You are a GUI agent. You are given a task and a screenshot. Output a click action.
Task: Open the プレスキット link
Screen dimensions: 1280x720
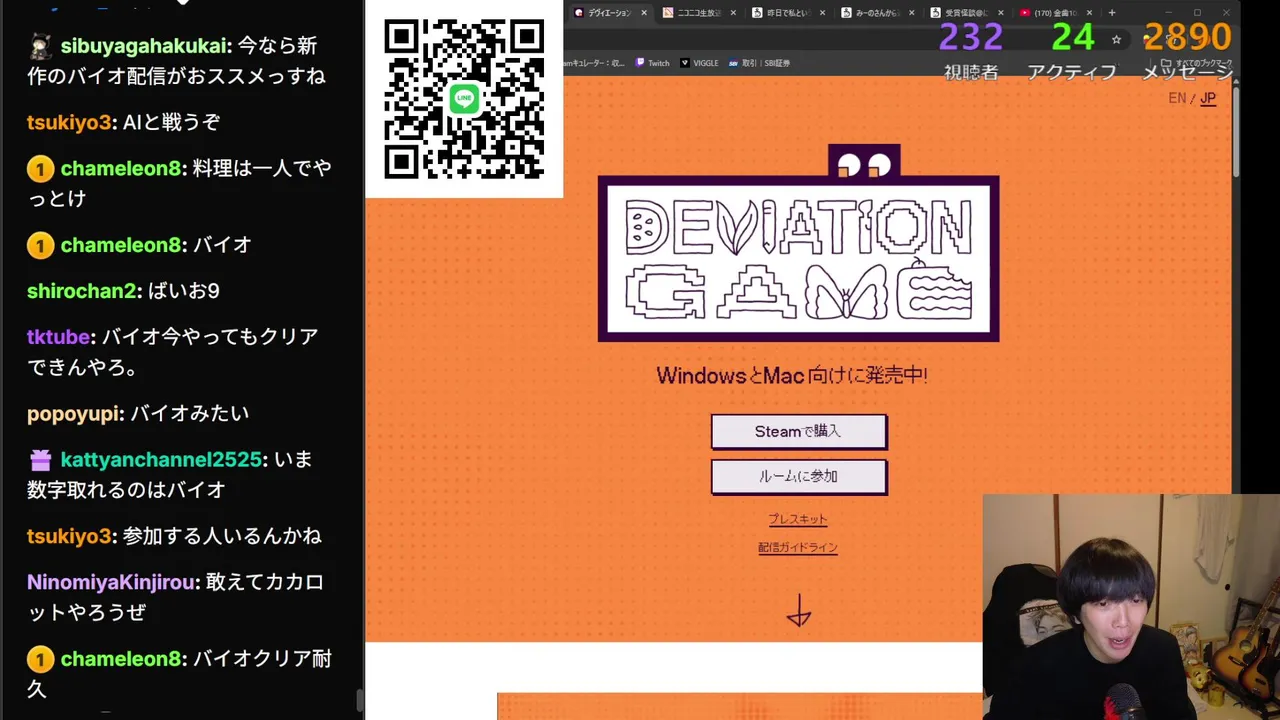(x=798, y=519)
